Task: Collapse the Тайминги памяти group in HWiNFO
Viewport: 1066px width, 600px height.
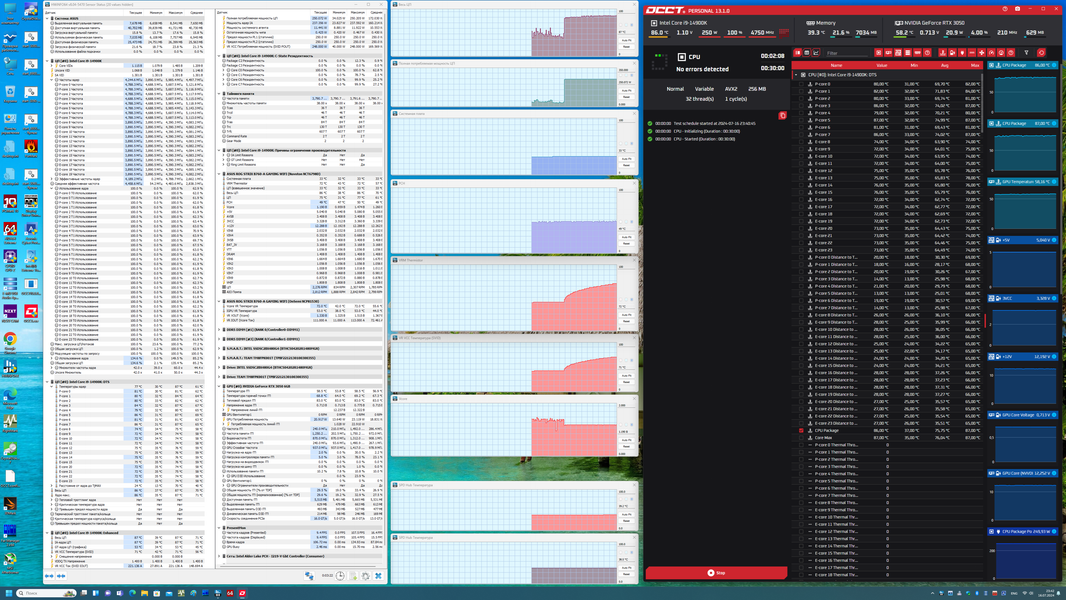Action: point(219,94)
